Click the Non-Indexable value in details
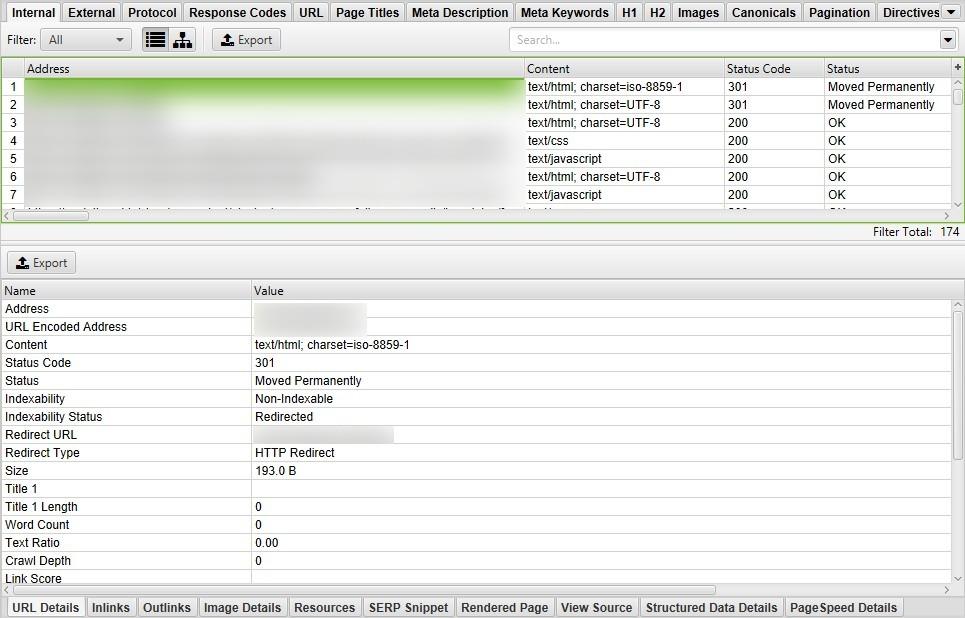Screen dimensions: 965x618 (x=294, y=399)
